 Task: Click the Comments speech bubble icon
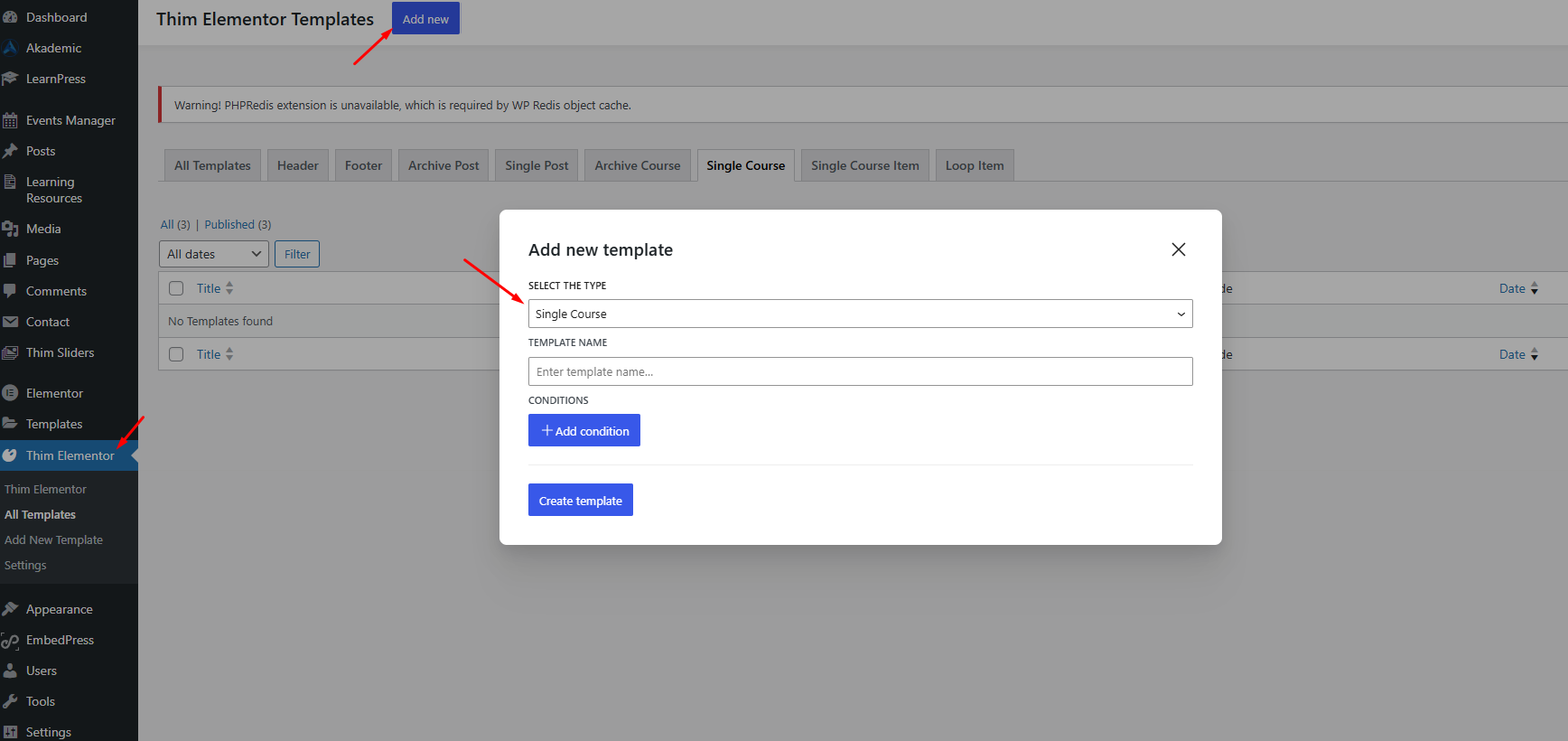point(10,291)
